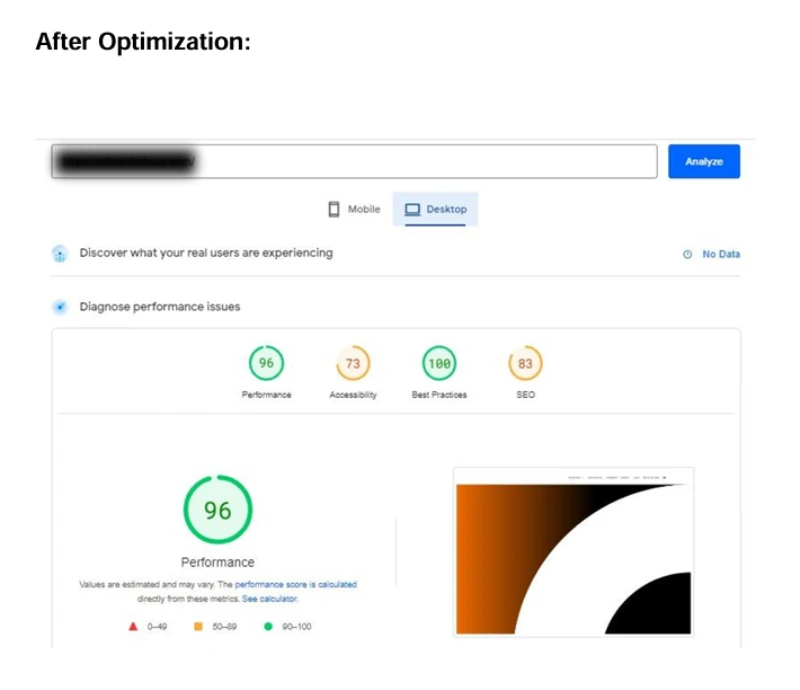The image size is (800, 690).
Task: Click the blue Analyze button
Action: [704, 161]
